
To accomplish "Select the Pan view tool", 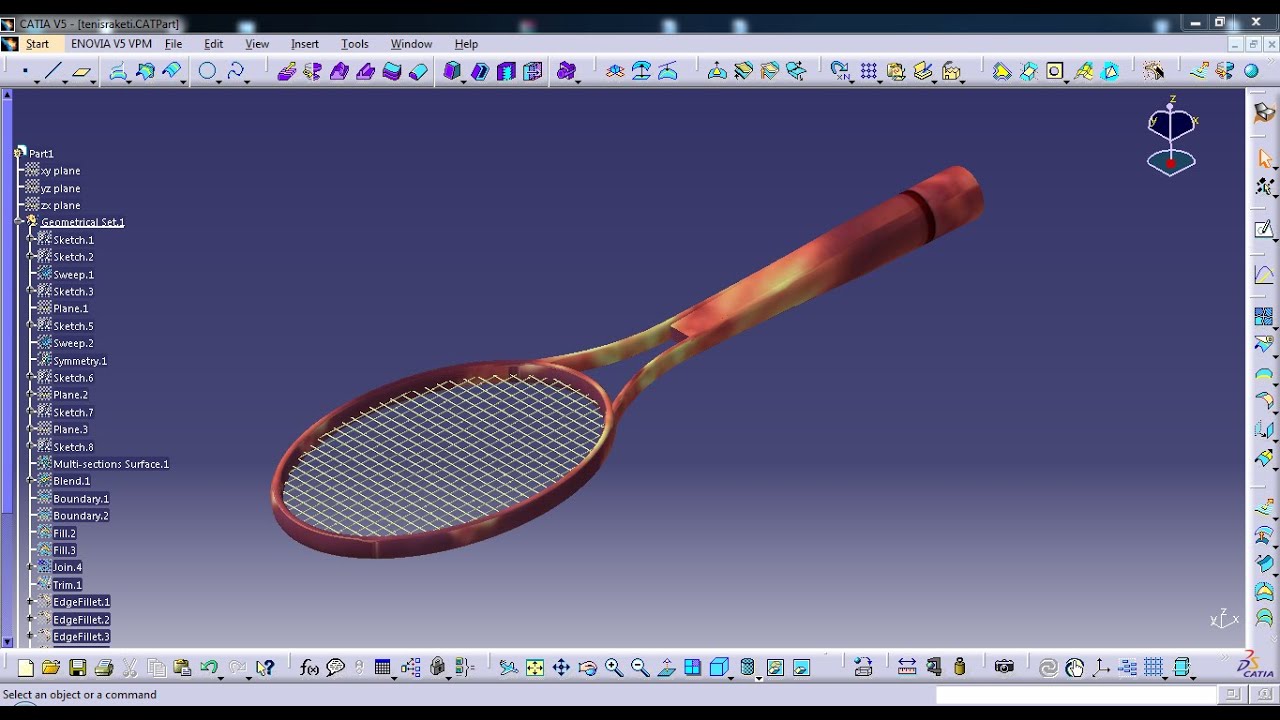I will pyautogui.click(x=561, y=668).
